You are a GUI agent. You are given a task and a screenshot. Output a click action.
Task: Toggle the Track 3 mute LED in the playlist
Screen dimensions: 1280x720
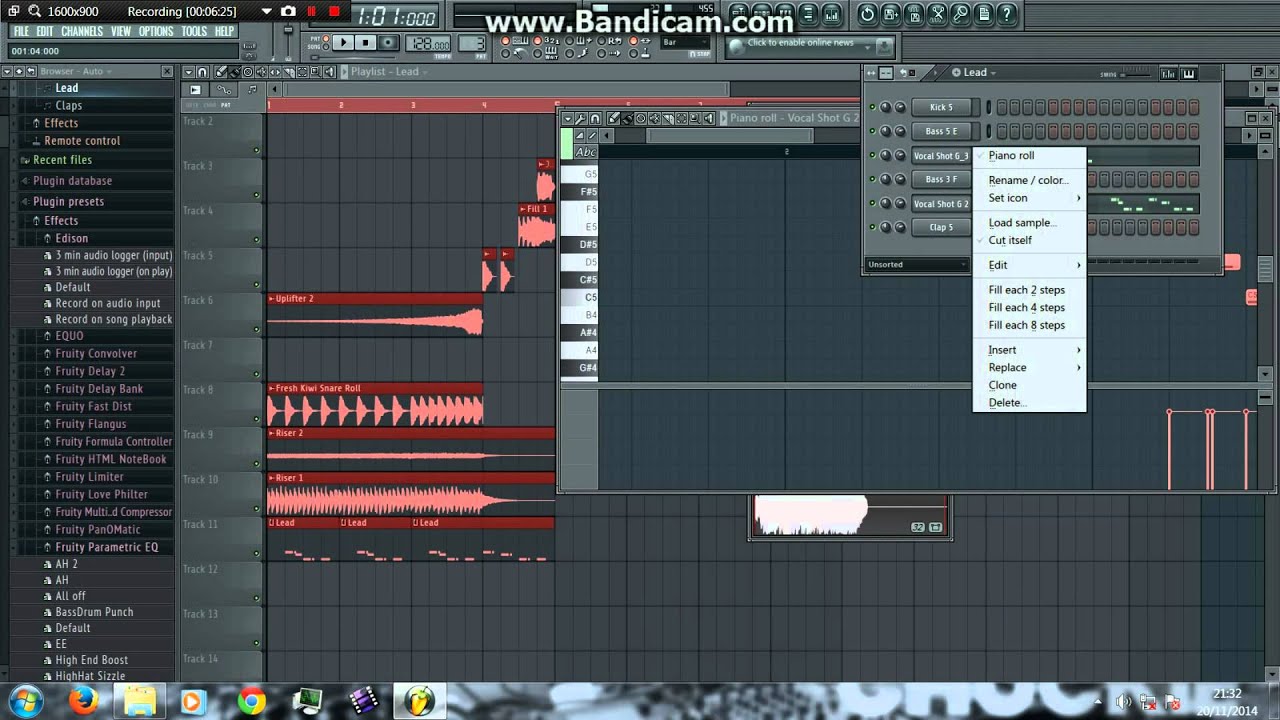tap(257, 195)
